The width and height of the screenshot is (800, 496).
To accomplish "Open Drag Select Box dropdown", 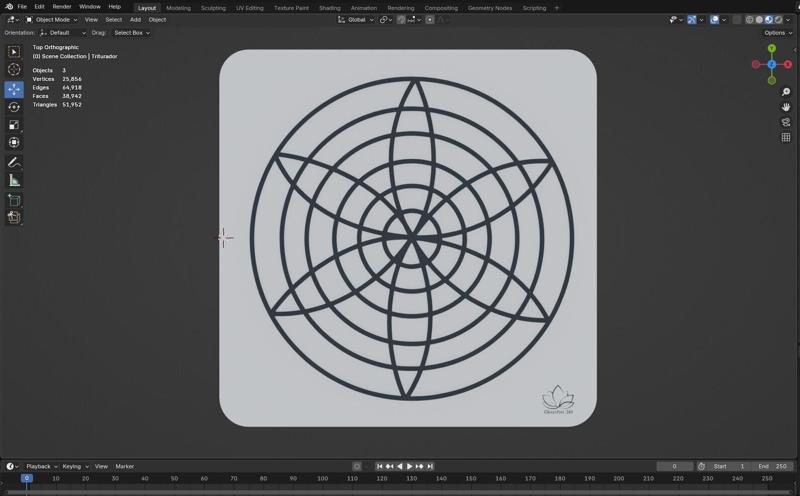I will pos(131,33).
